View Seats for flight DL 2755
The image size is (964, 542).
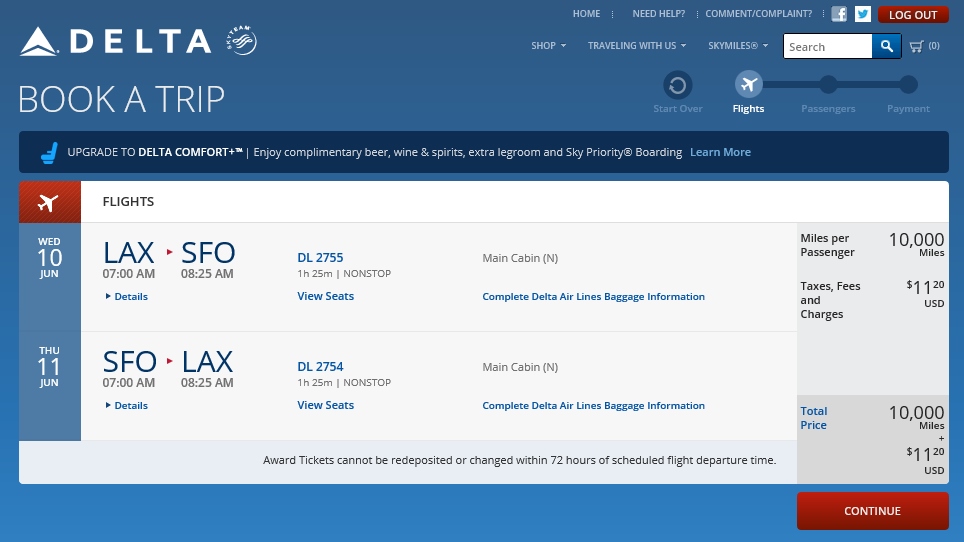coord(325,296)
